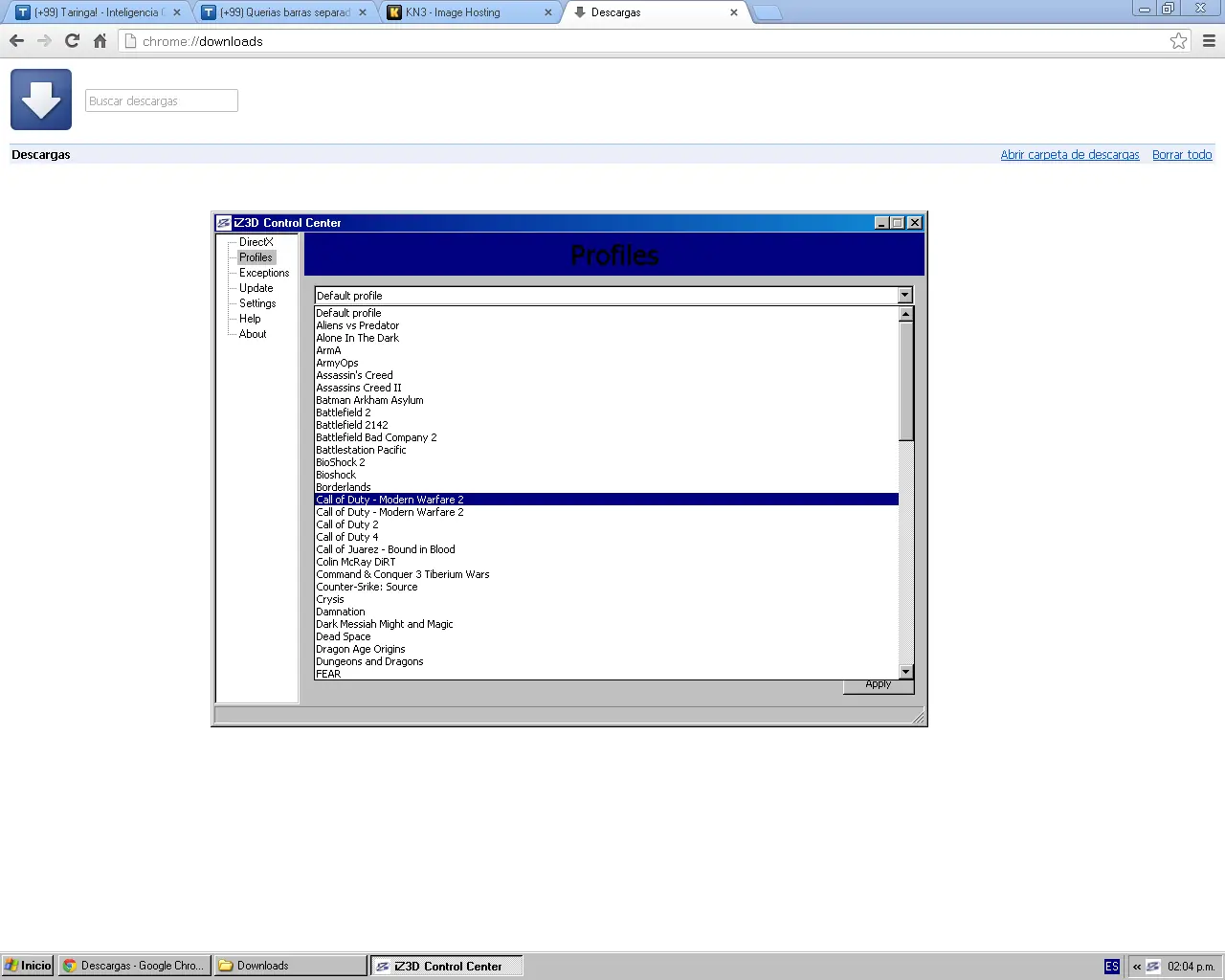Choose the 'ArmyOps' profile
Viewport: 1225px width, 980px height.
pyautogui.click(x=607, y=363)
